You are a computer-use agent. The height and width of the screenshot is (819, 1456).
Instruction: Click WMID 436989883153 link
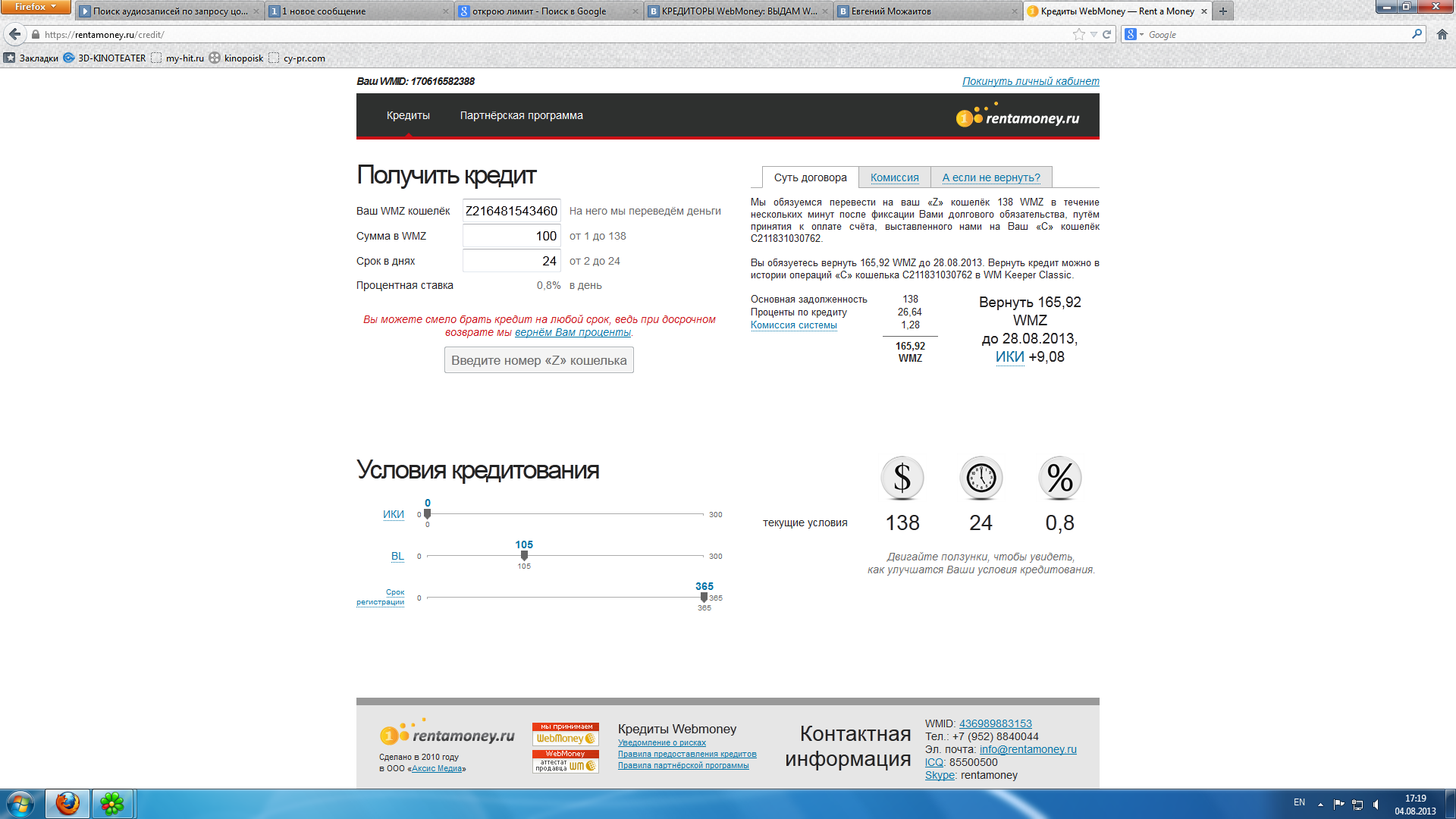(x=995, y=723)
